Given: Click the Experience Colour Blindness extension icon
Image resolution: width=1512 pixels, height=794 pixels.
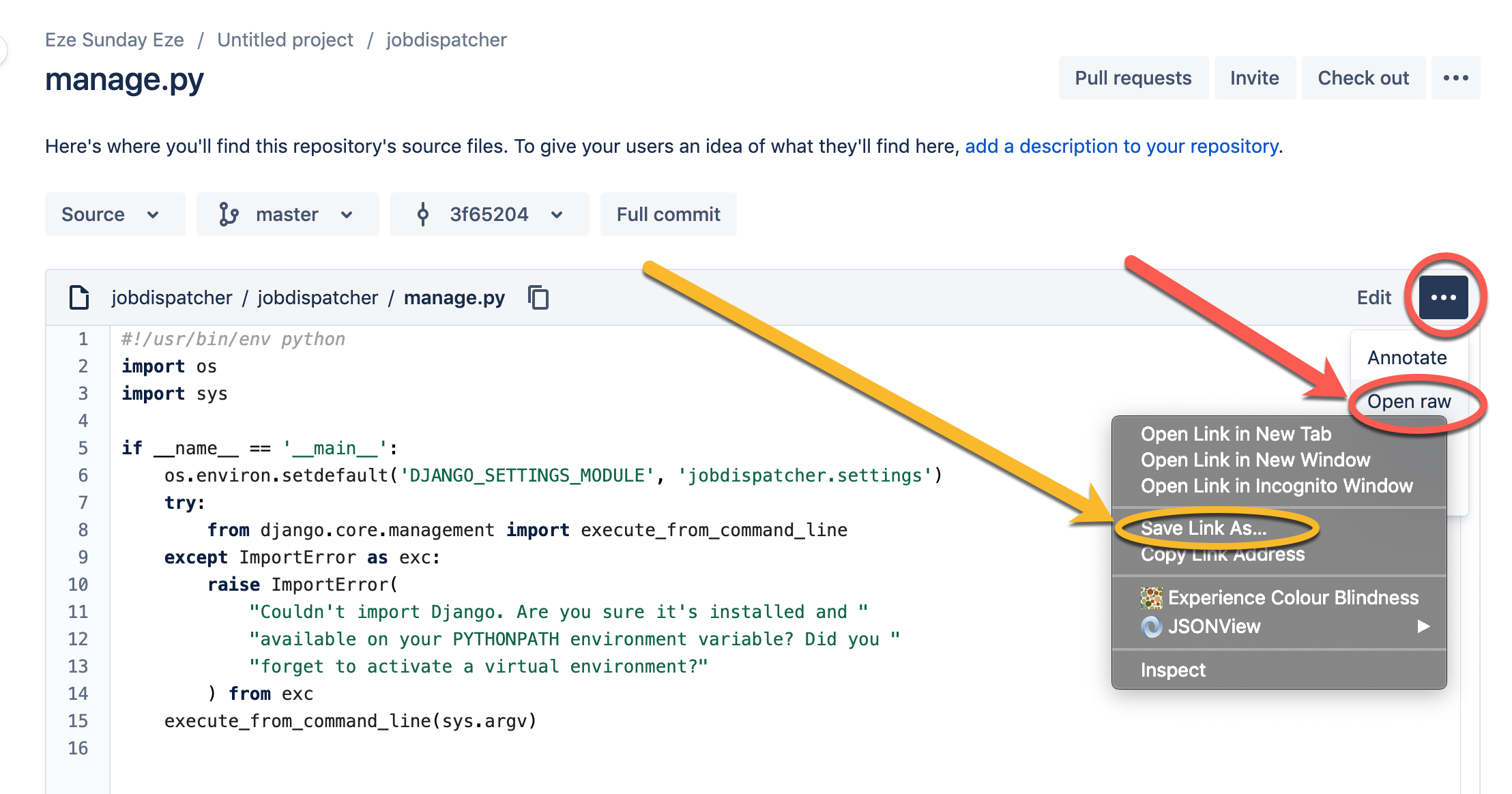Looking at the screenshot, I should 1152,597.
